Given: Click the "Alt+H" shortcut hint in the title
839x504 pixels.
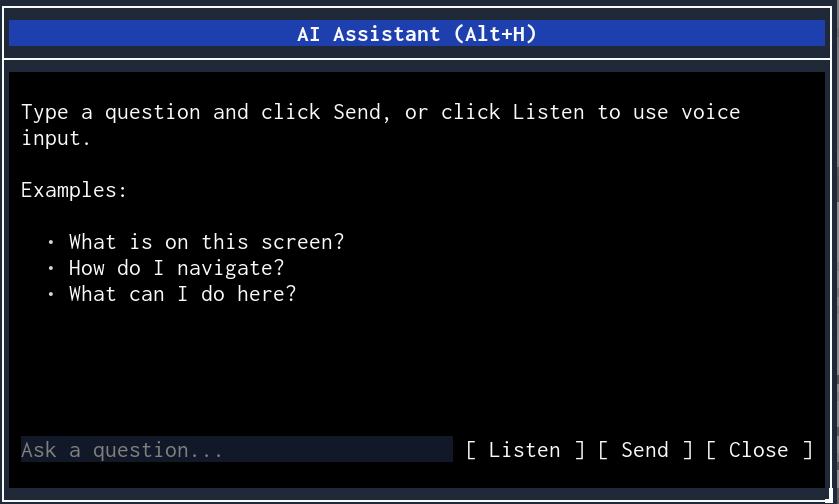Looking at the screenshot, I should (494, 34).
